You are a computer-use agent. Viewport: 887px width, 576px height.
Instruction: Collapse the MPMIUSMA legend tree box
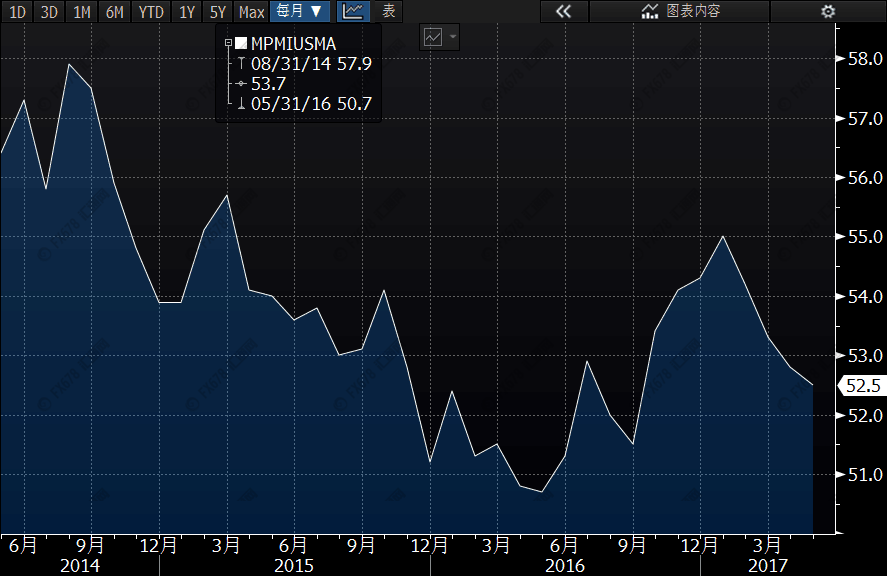(x=228, y=44)
